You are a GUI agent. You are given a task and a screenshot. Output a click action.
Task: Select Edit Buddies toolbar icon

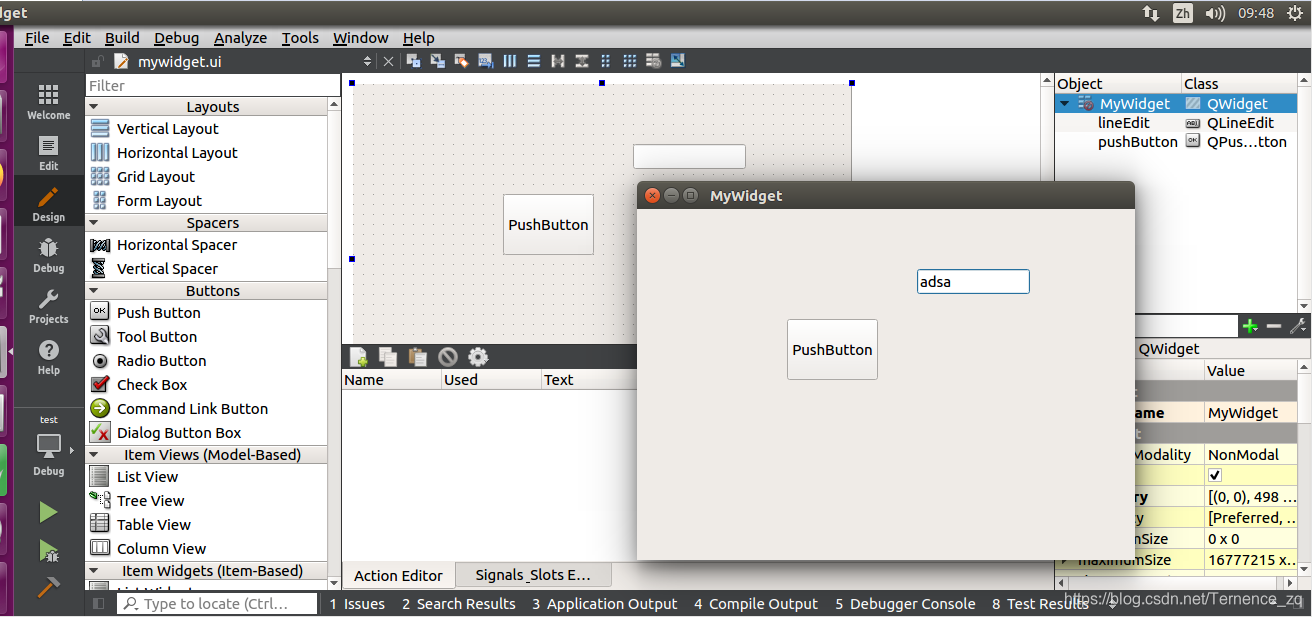pos(461,61)
